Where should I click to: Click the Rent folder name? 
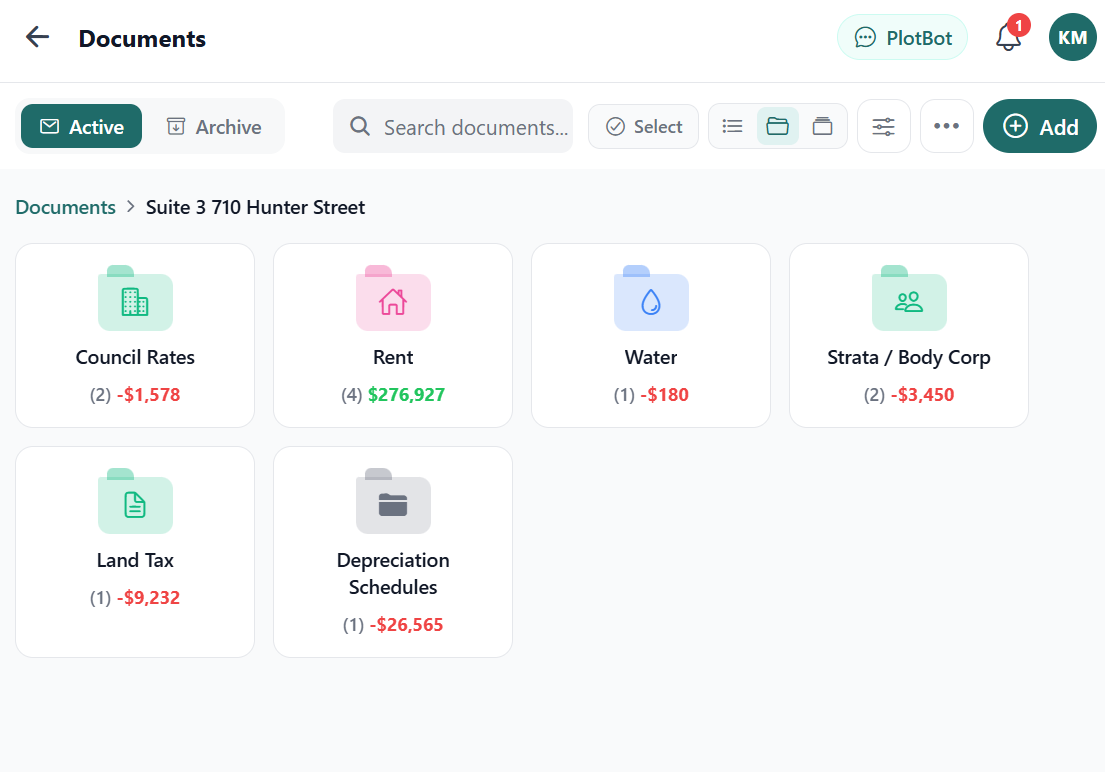point(393,357)
